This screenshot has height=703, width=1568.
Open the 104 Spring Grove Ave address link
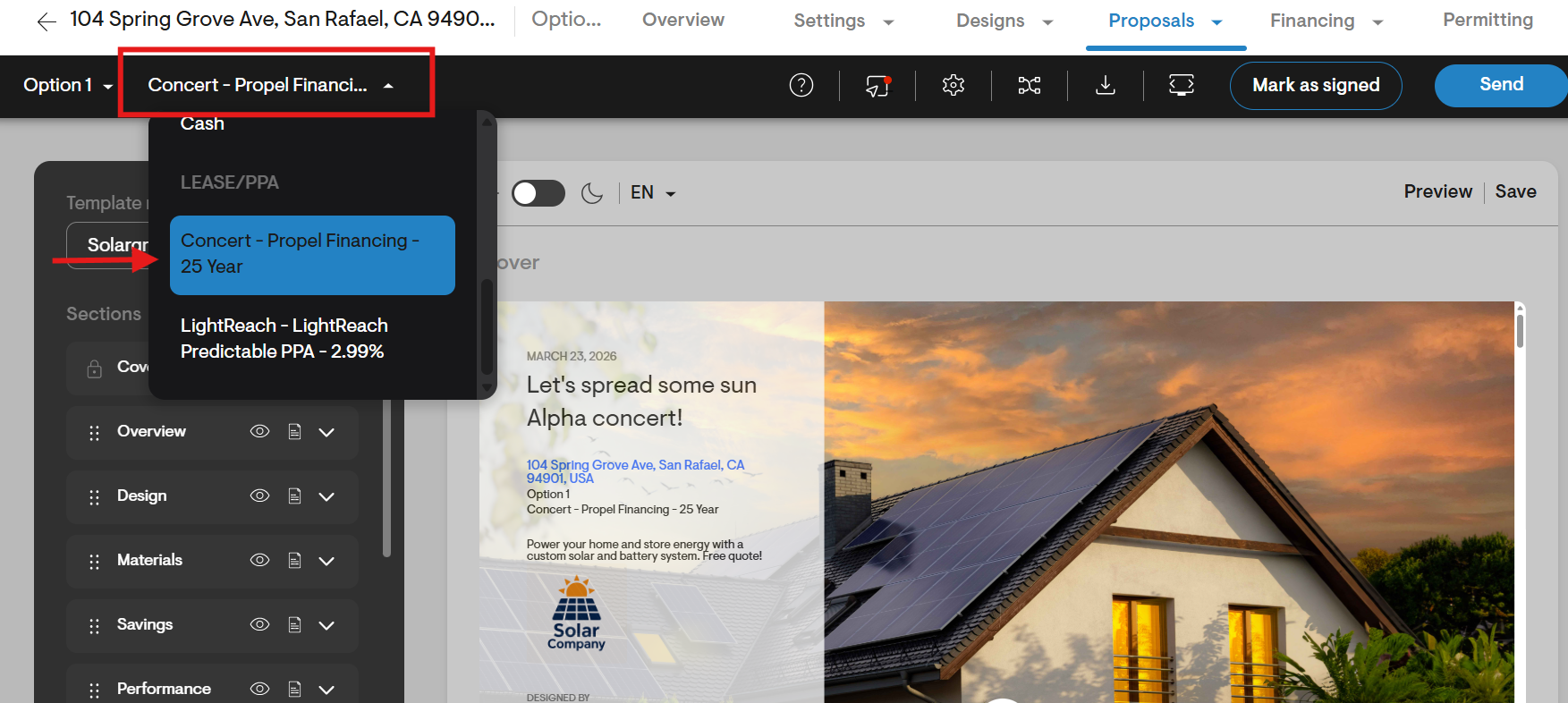635,471
